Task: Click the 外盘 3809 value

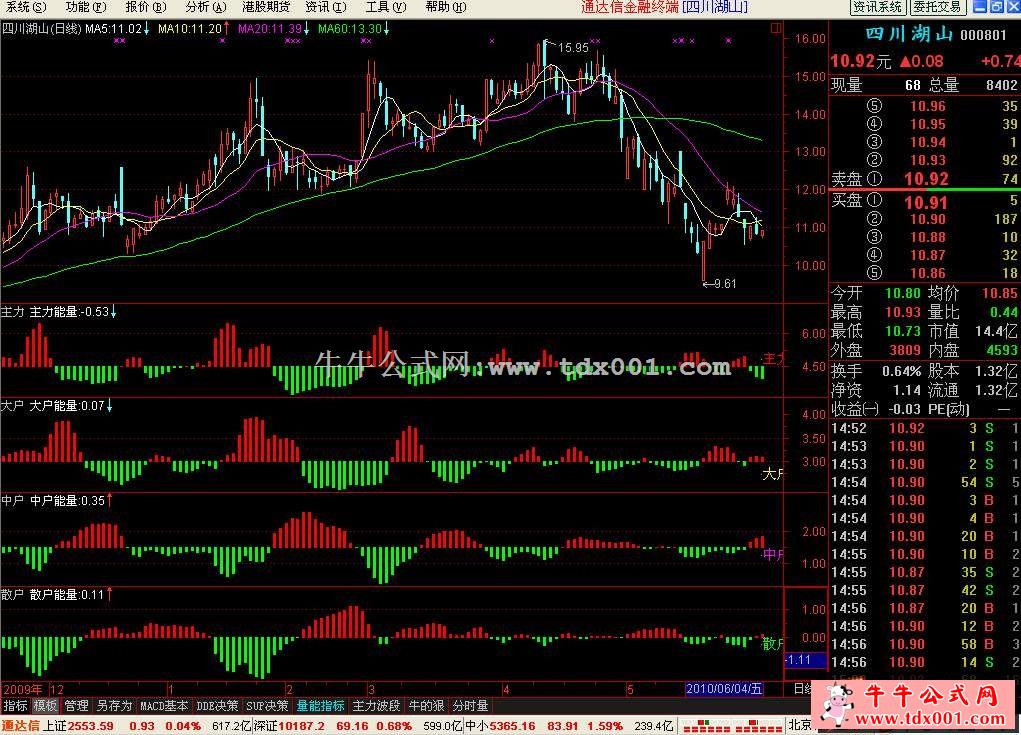Action: pyautogui.click(x=906, y=350)
